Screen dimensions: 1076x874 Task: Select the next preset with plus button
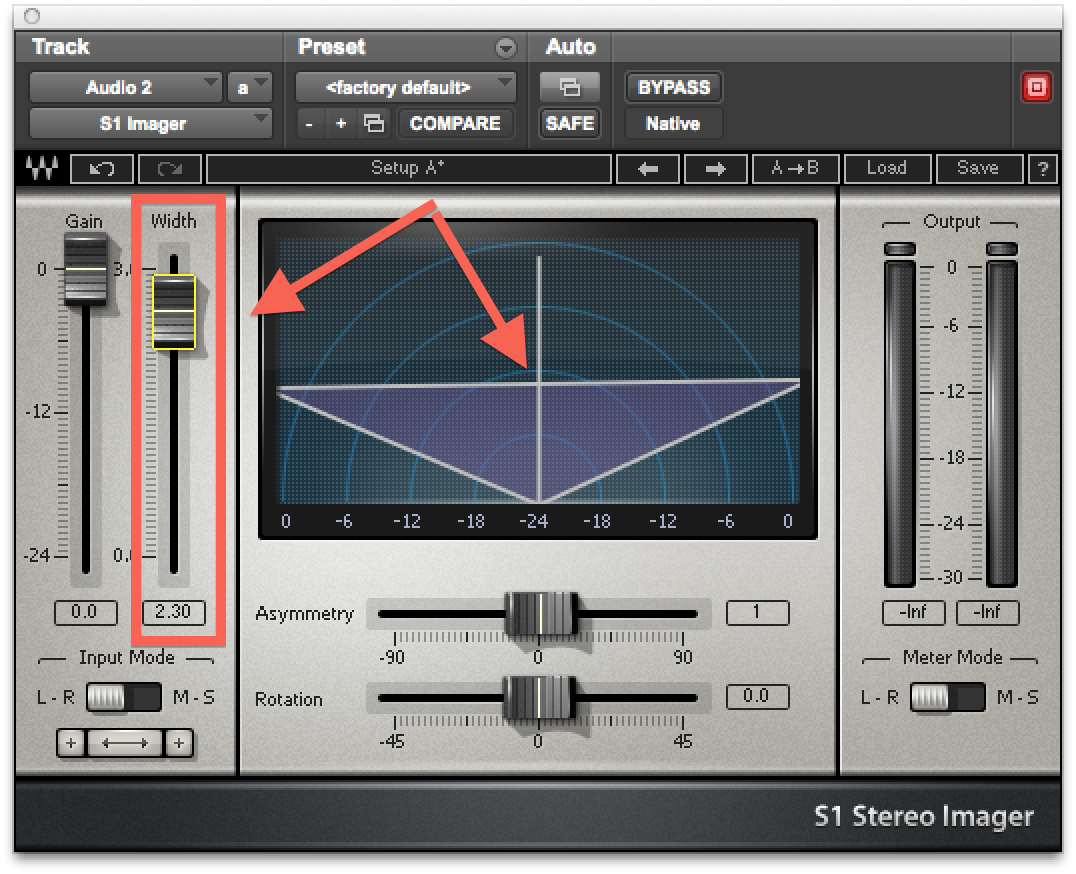pos(341,124)
